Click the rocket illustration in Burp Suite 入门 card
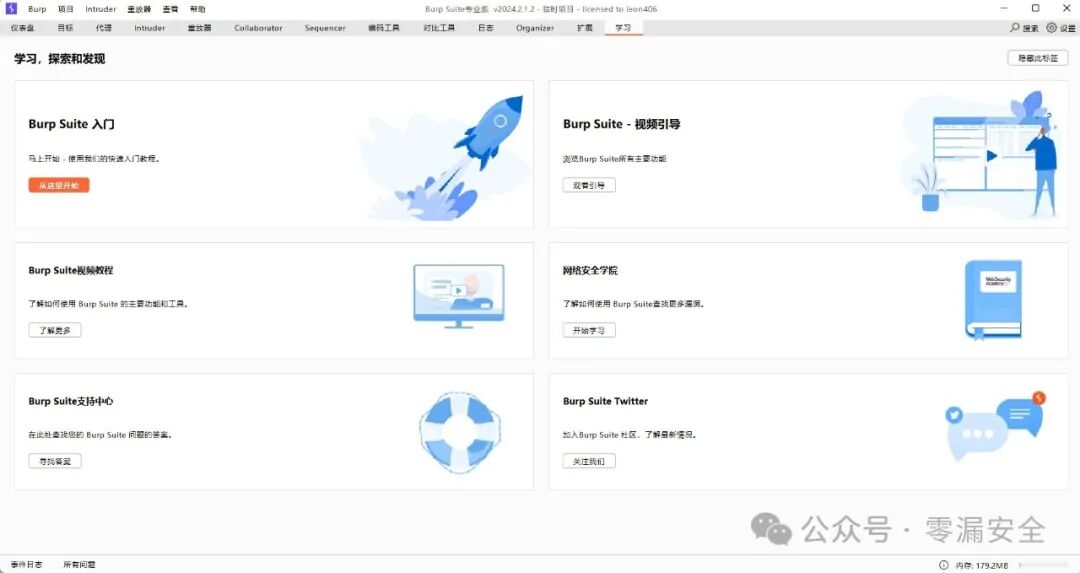This screenshot has height=573, width=1080. 444,157
